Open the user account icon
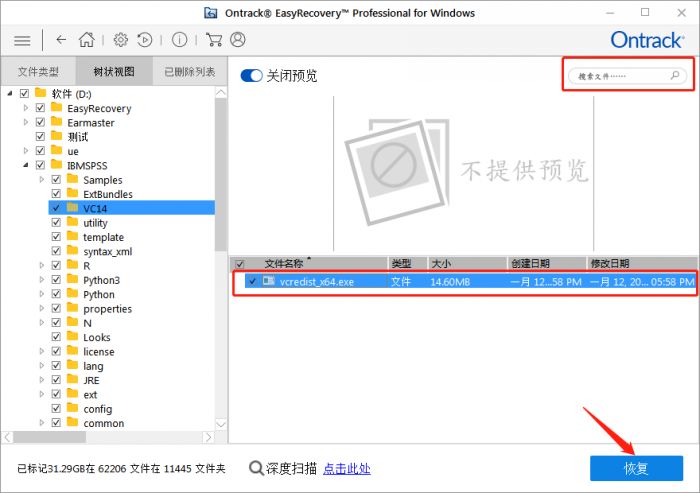The image size is (700, 493). click(x=238, y=39)
